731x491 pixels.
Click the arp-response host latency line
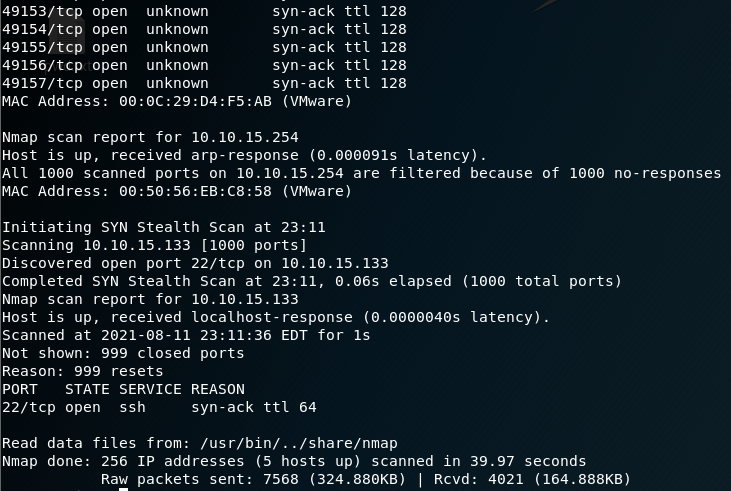click(x=244, y=155)
